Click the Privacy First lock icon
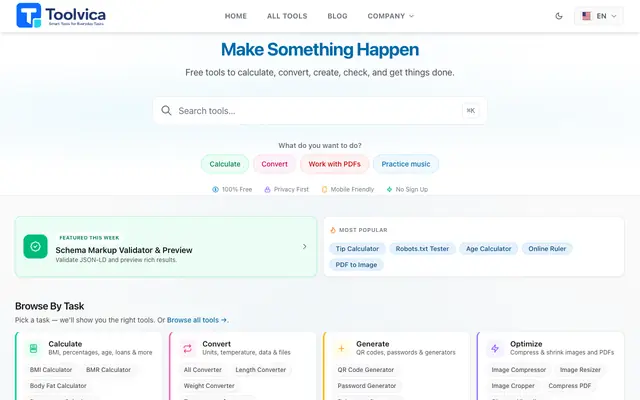This screenshot has width=640, height=400. point(267,189)
